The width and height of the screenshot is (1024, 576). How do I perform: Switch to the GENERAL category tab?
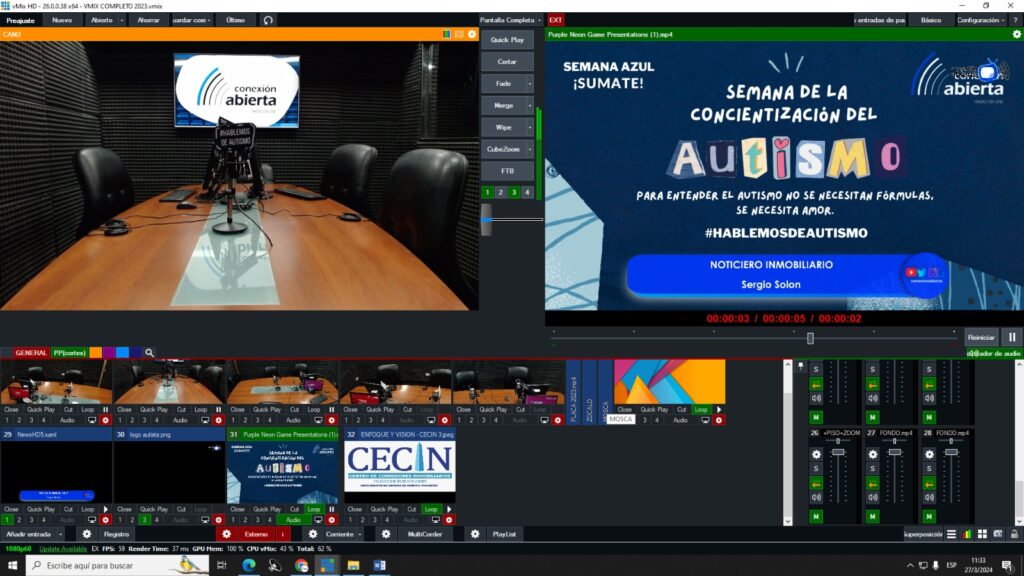click(x=31, y=353)
